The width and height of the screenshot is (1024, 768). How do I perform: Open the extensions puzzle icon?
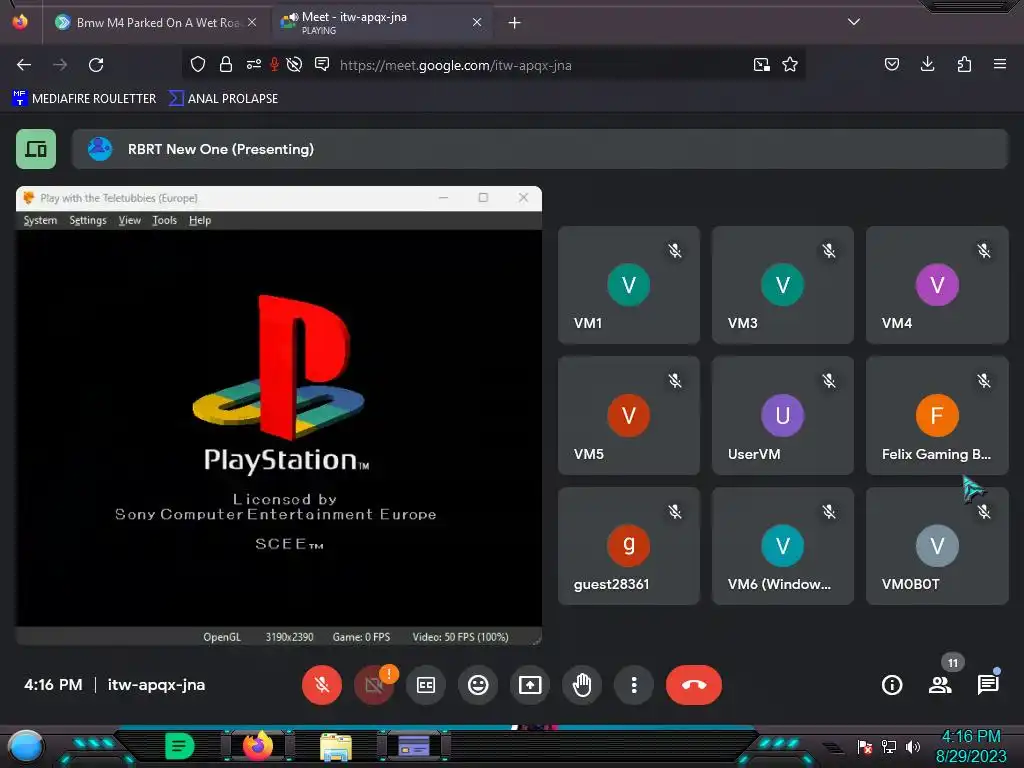(964, 64)
